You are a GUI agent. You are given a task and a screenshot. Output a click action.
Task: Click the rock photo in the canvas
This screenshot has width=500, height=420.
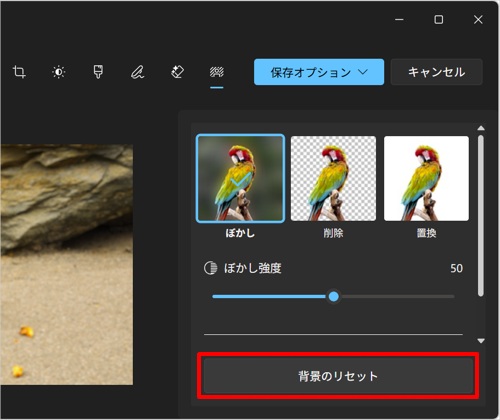click(x=67, y=265)
